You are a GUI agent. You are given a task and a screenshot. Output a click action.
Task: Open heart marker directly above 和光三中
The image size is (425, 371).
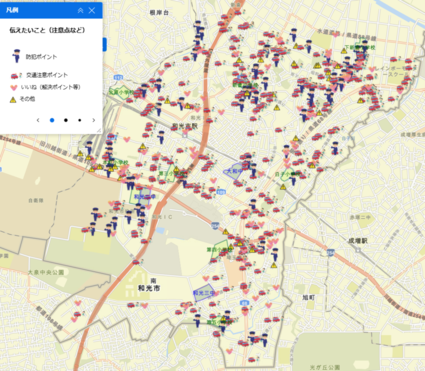click(206, 278)
